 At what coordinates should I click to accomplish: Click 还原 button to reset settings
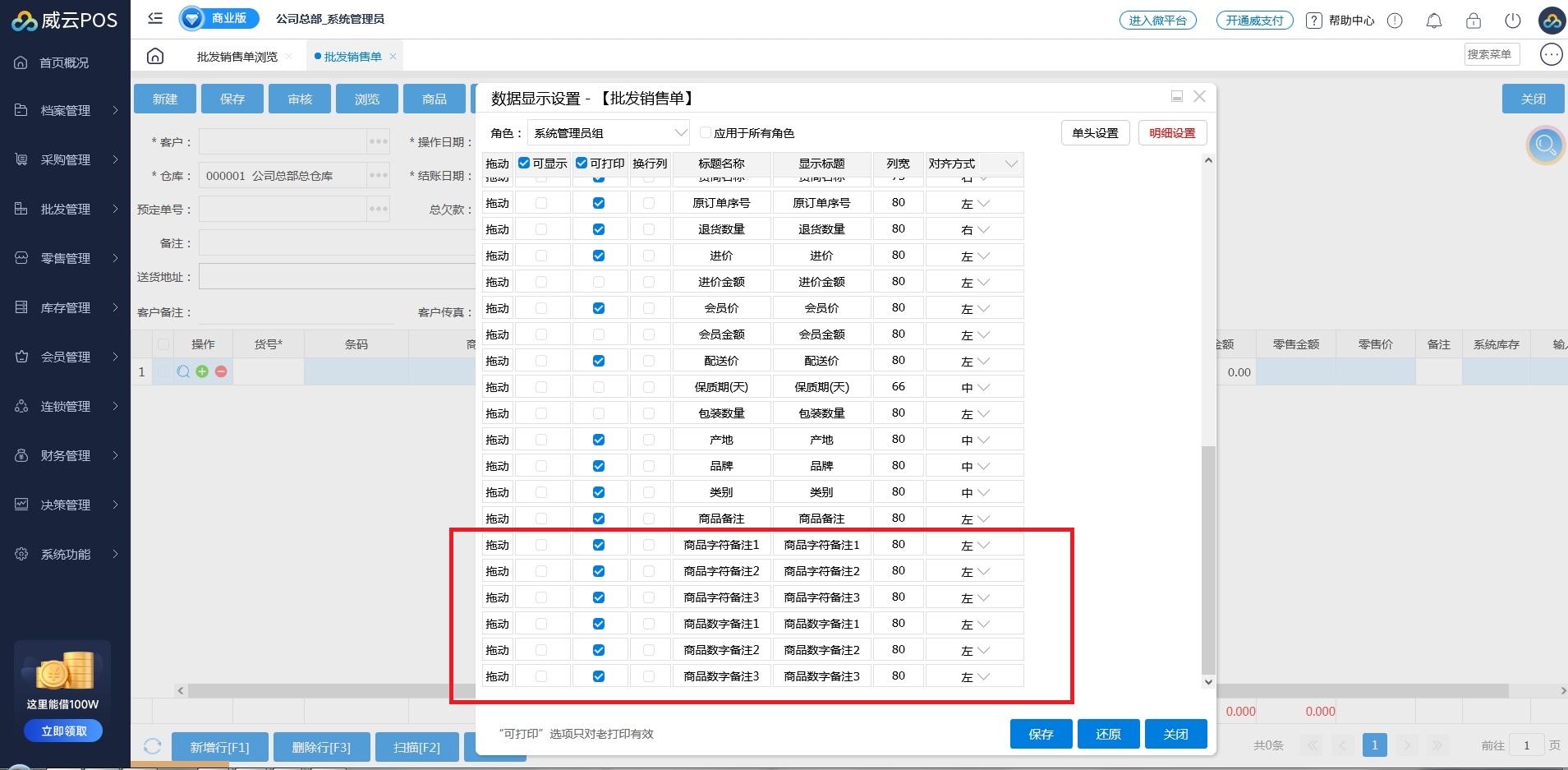coord(1108,734)
